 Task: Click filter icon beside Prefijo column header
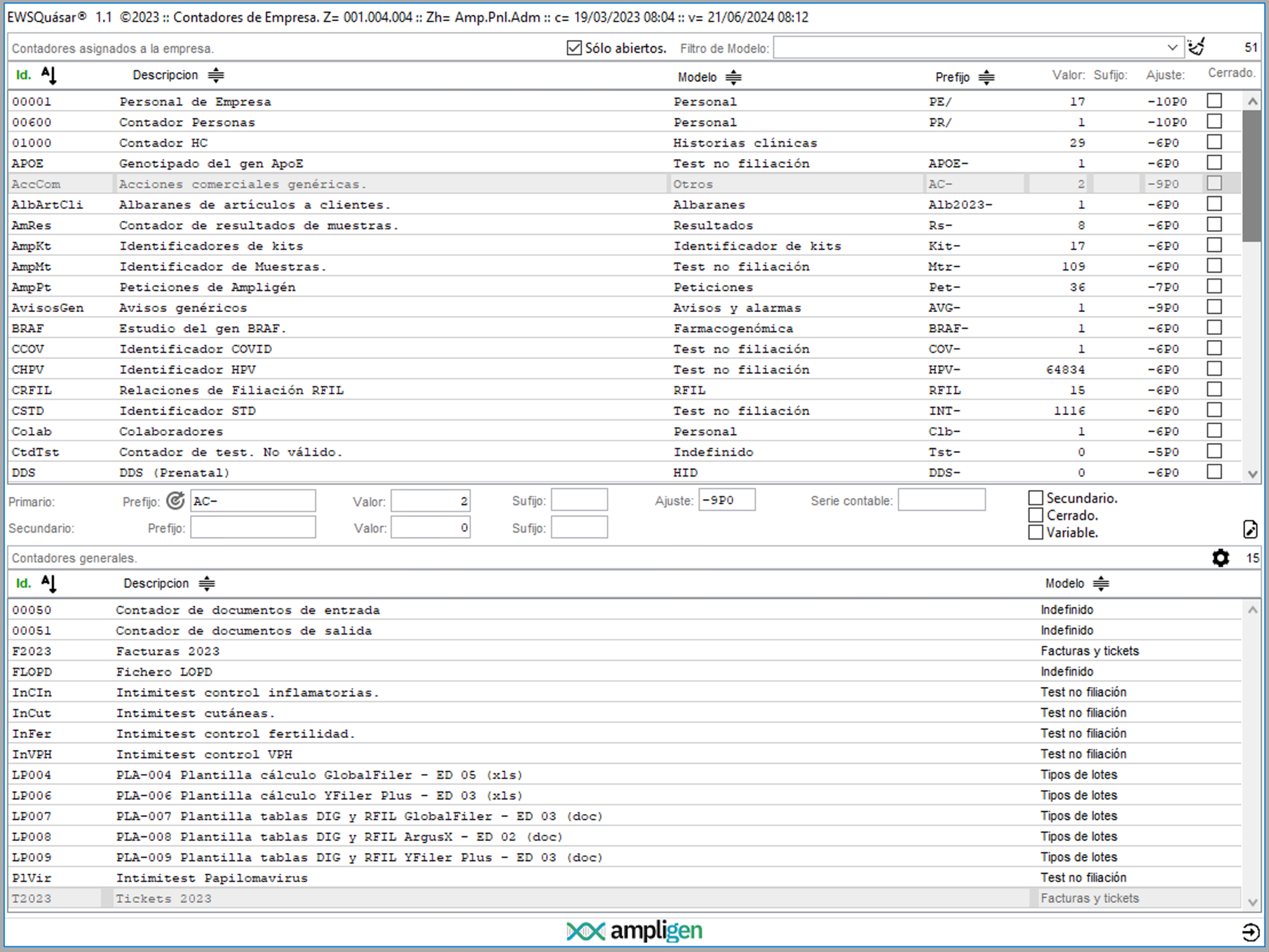(x=986, y=77)
